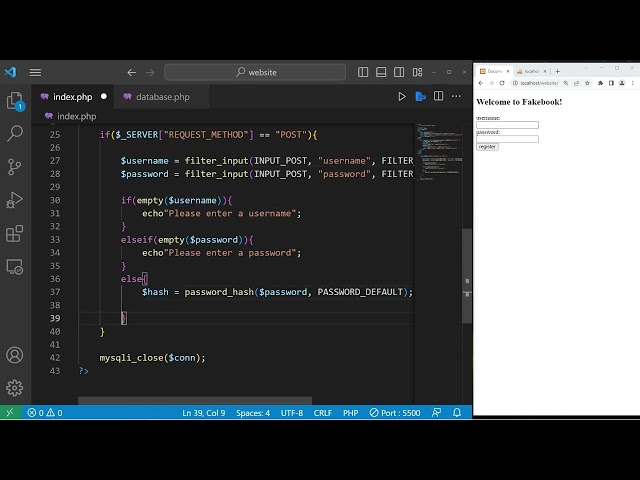
Task: Click the browser back button
Action: coord(481,83)
